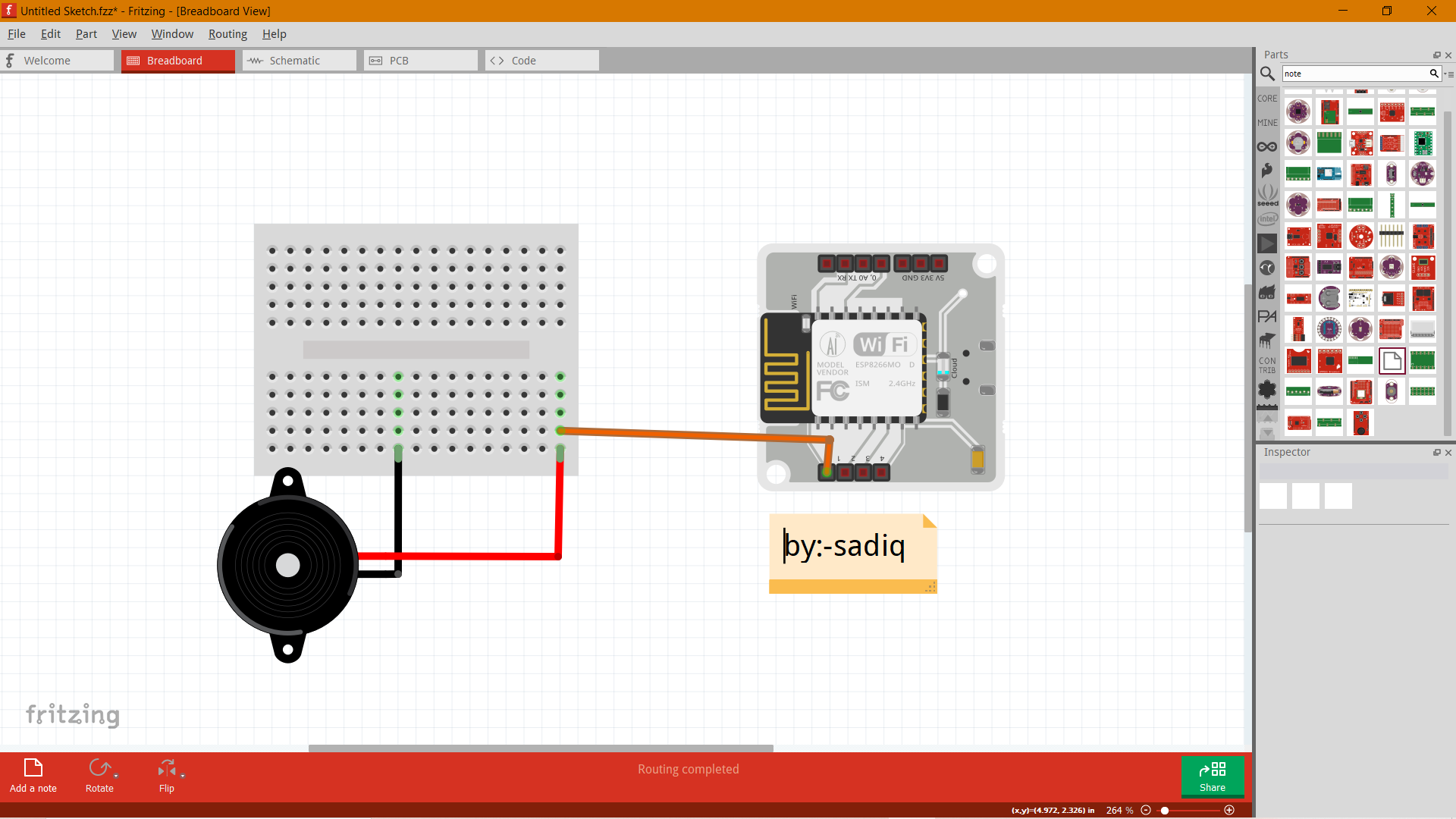This screenshot has height=819, width=1456.
Task: Select the CORE parts category
Action: 1268,98
